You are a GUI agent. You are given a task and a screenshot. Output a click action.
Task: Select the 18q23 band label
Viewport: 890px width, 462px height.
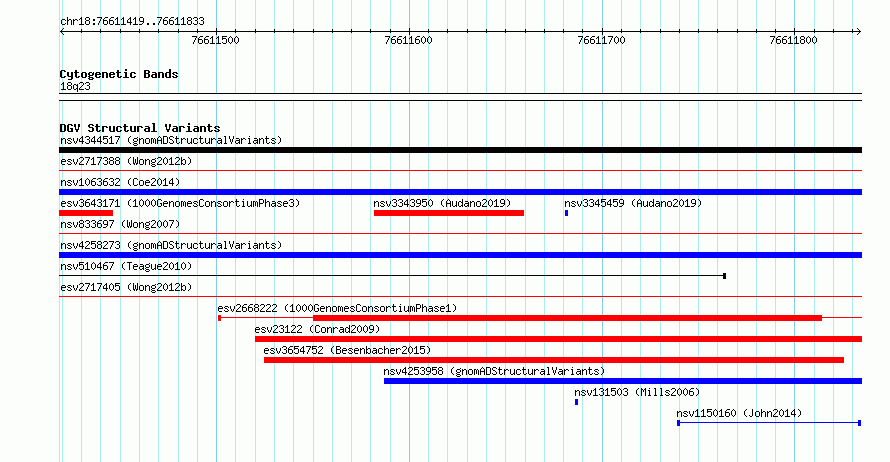click(x=75, y=86)
